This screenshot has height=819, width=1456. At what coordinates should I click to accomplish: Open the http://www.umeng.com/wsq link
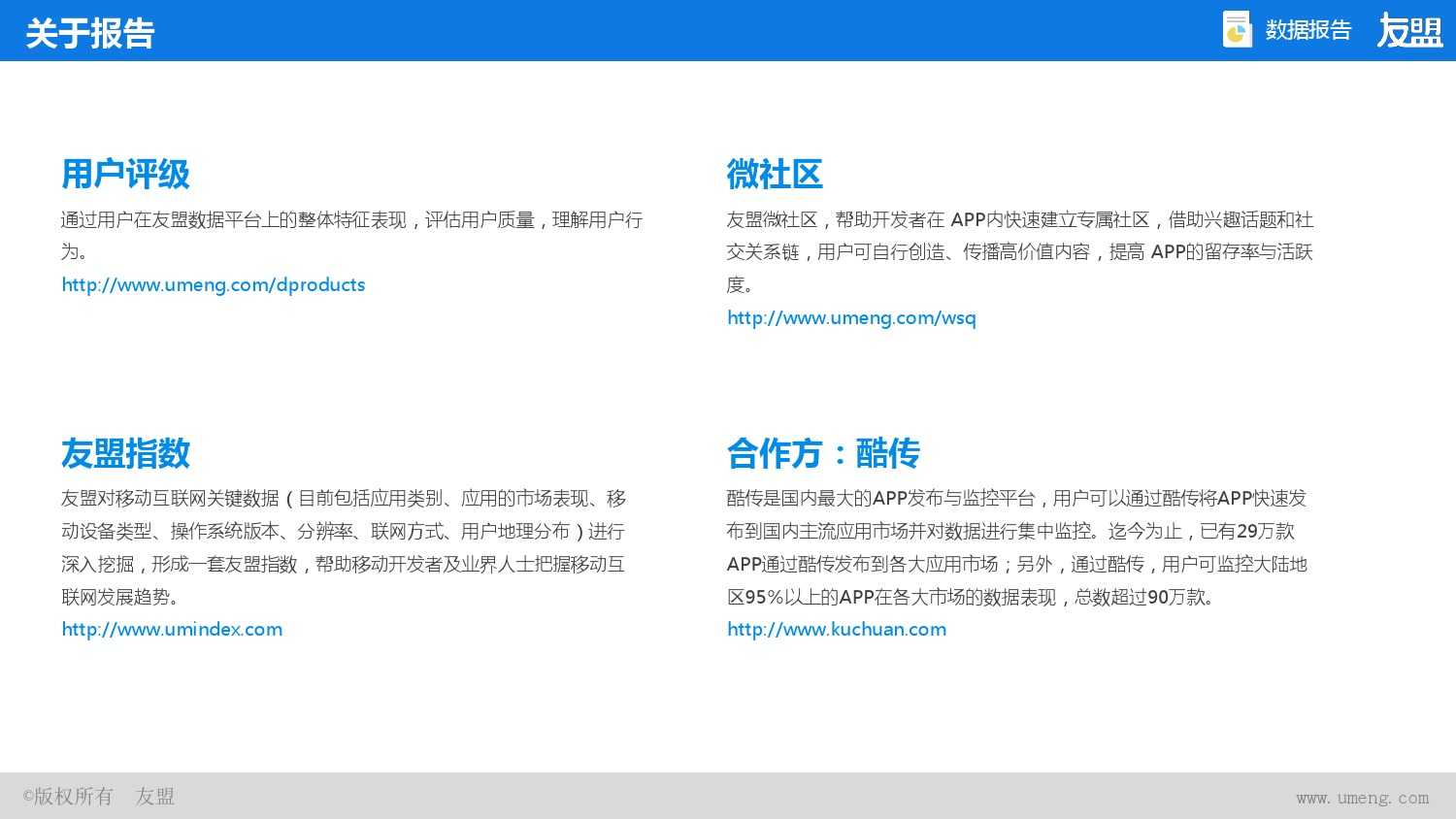[850, 317]
